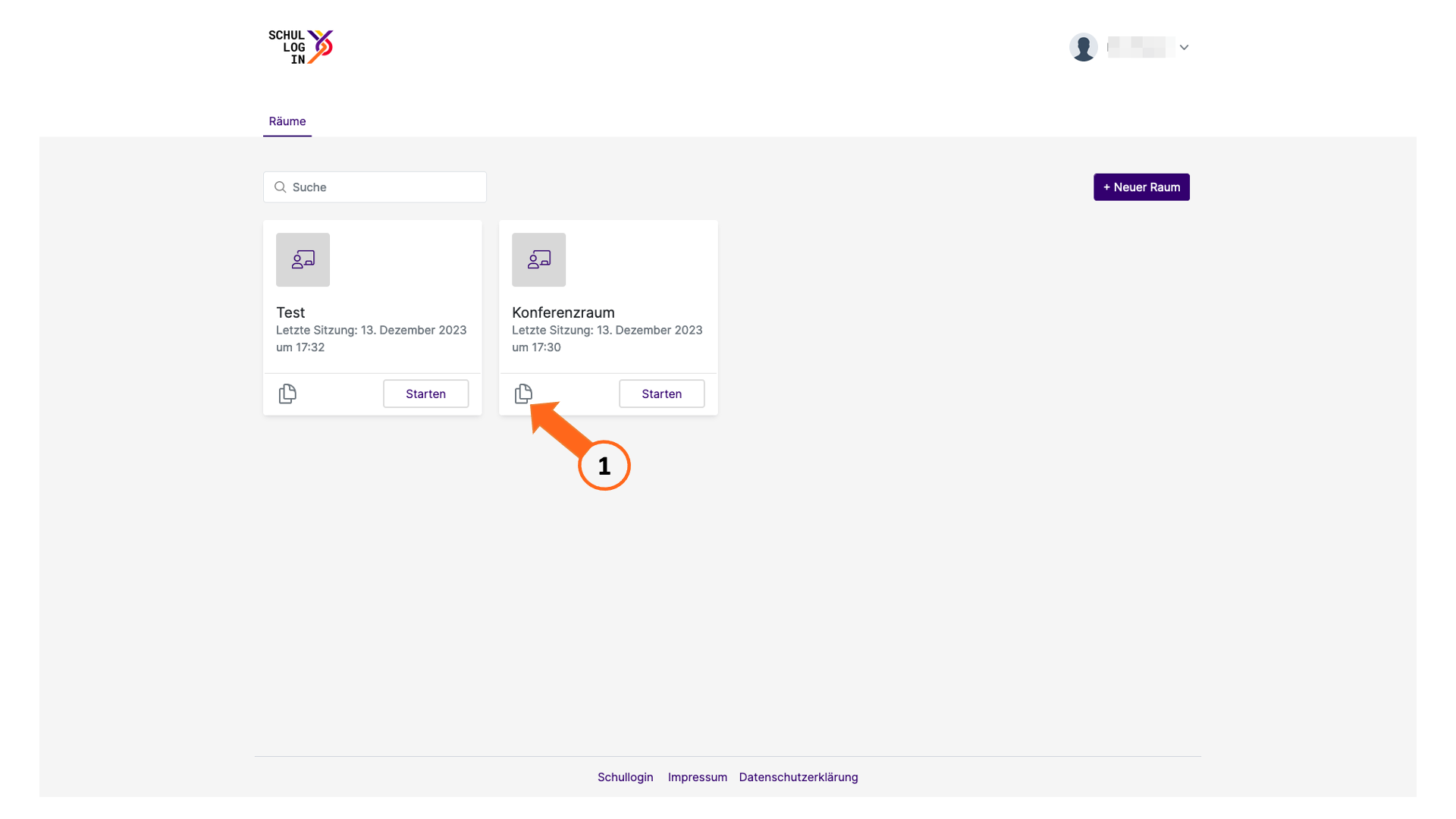This screenshot has width=1456, height=819.
Task: Open the Impressum footer link
Action: (x=697, y=777)
